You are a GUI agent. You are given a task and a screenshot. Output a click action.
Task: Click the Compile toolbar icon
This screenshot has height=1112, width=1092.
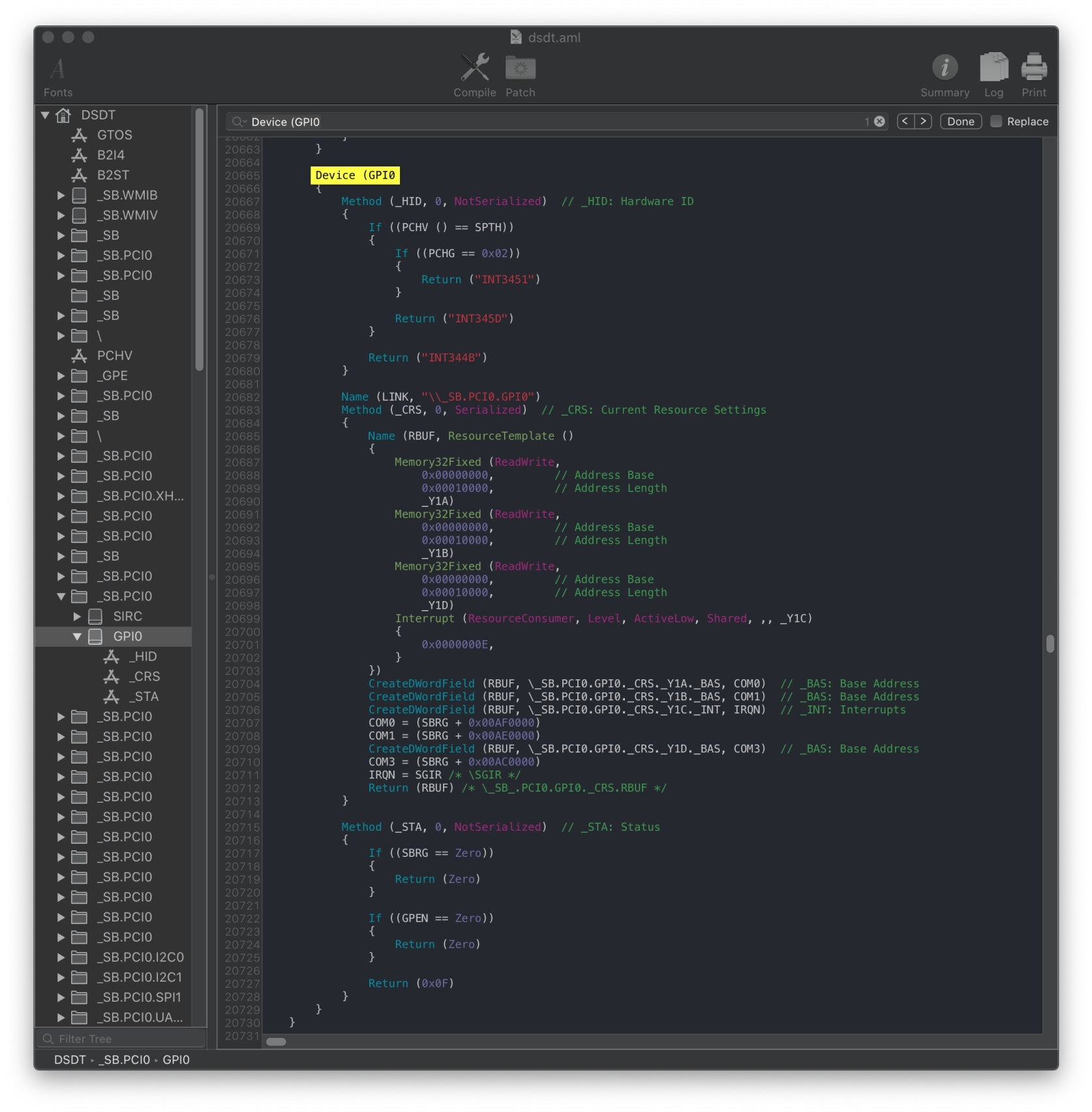(474, 69)
